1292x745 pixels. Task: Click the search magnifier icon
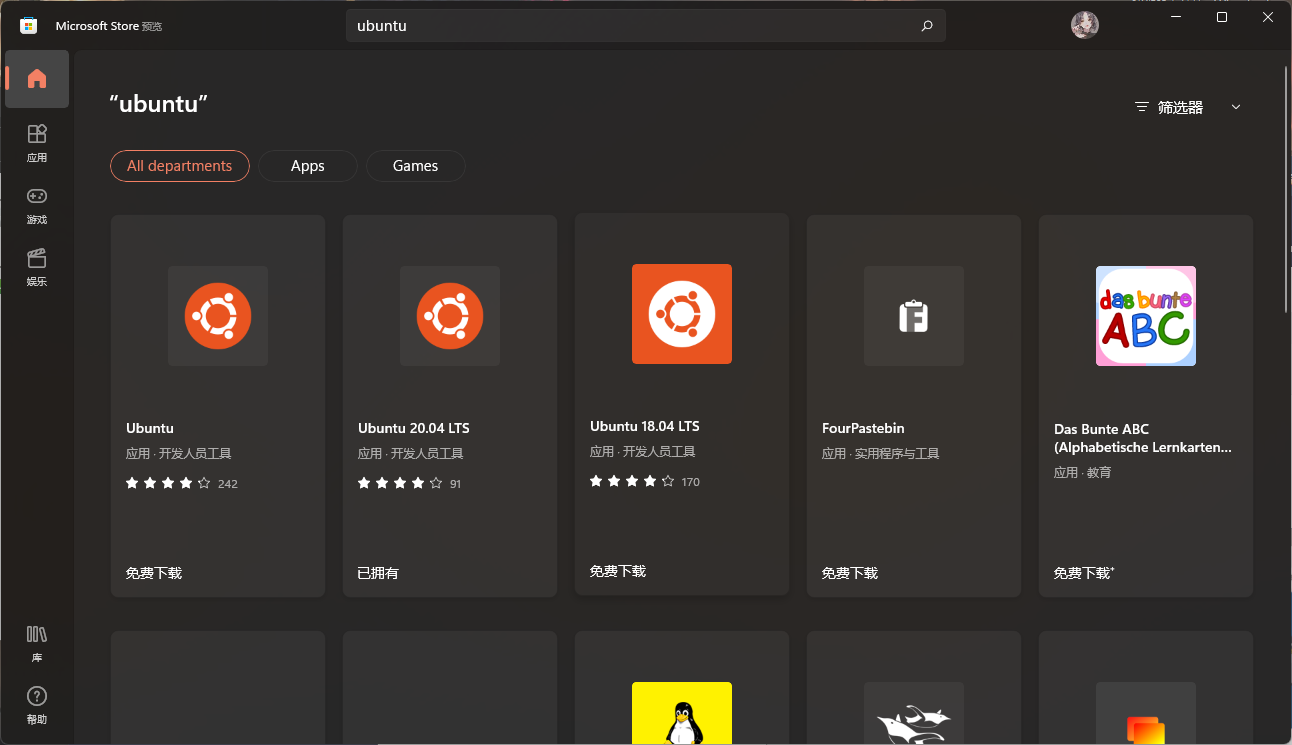tap(927, 26)
